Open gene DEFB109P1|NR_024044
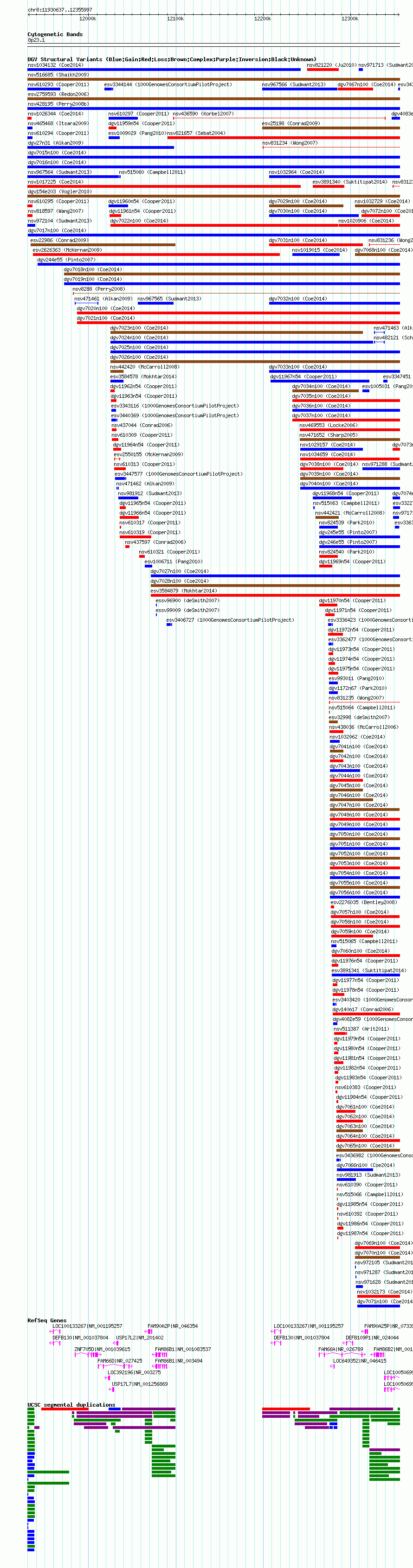413x1568 pixels. (x=372, y=1338)
